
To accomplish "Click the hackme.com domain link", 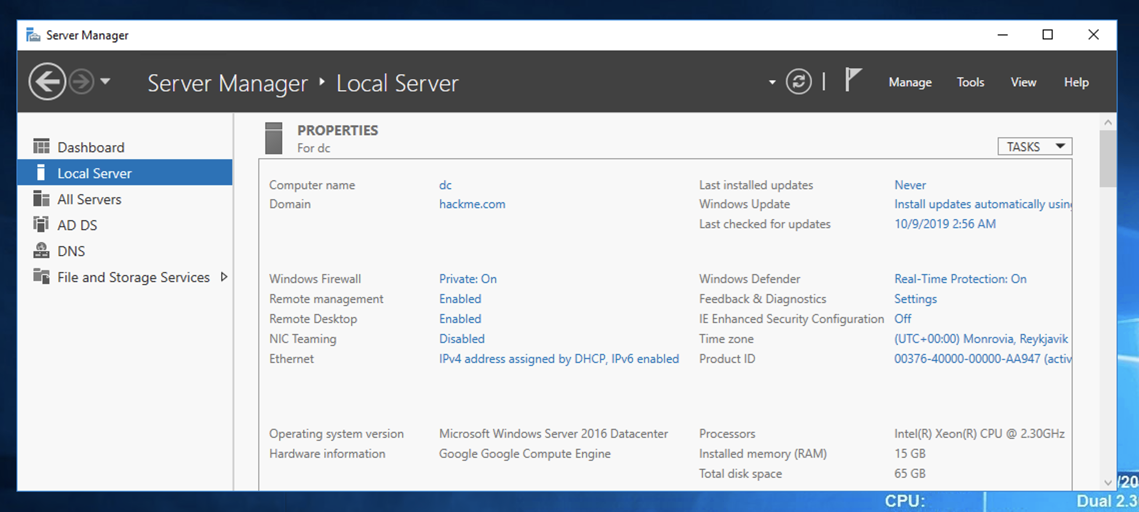I will pos(472,204).
